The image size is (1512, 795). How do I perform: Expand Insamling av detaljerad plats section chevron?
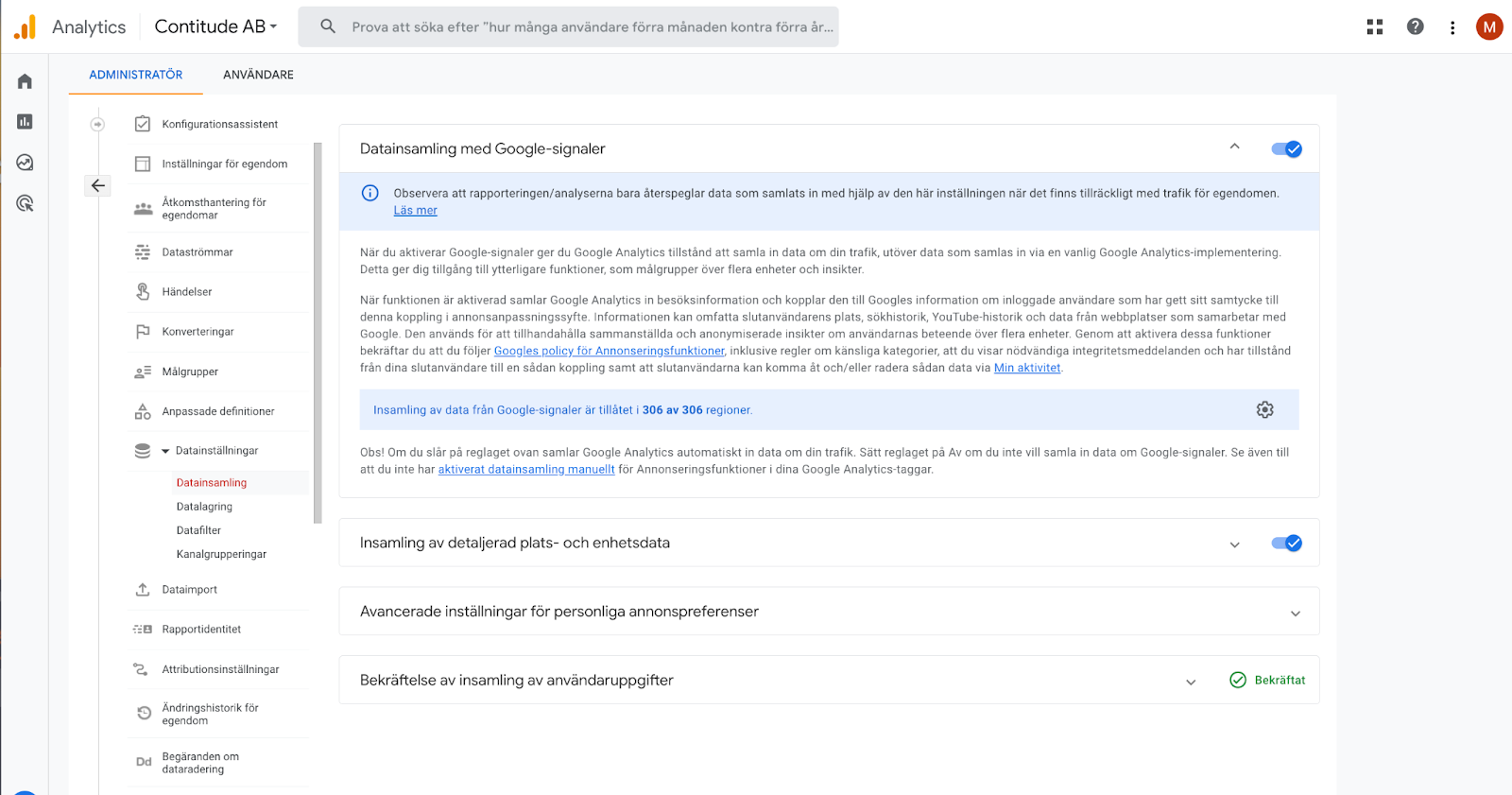pyautogui.click(x=1234, y=544)
